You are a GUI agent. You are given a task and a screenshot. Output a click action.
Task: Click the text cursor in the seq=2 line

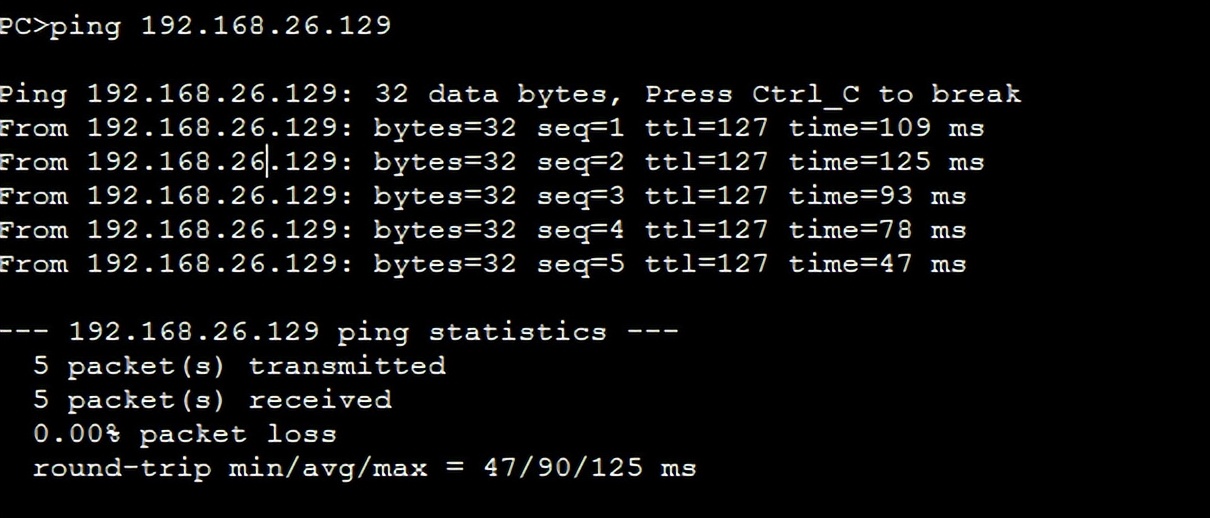(x=268, y=161)
